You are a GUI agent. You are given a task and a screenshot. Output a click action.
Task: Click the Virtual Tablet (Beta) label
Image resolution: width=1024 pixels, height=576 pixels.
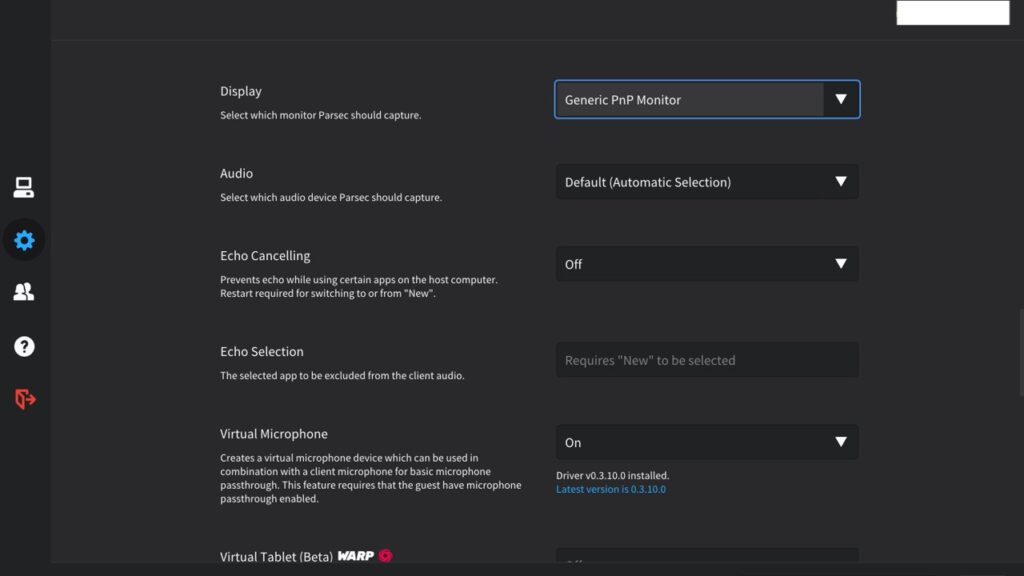point(276,556)
